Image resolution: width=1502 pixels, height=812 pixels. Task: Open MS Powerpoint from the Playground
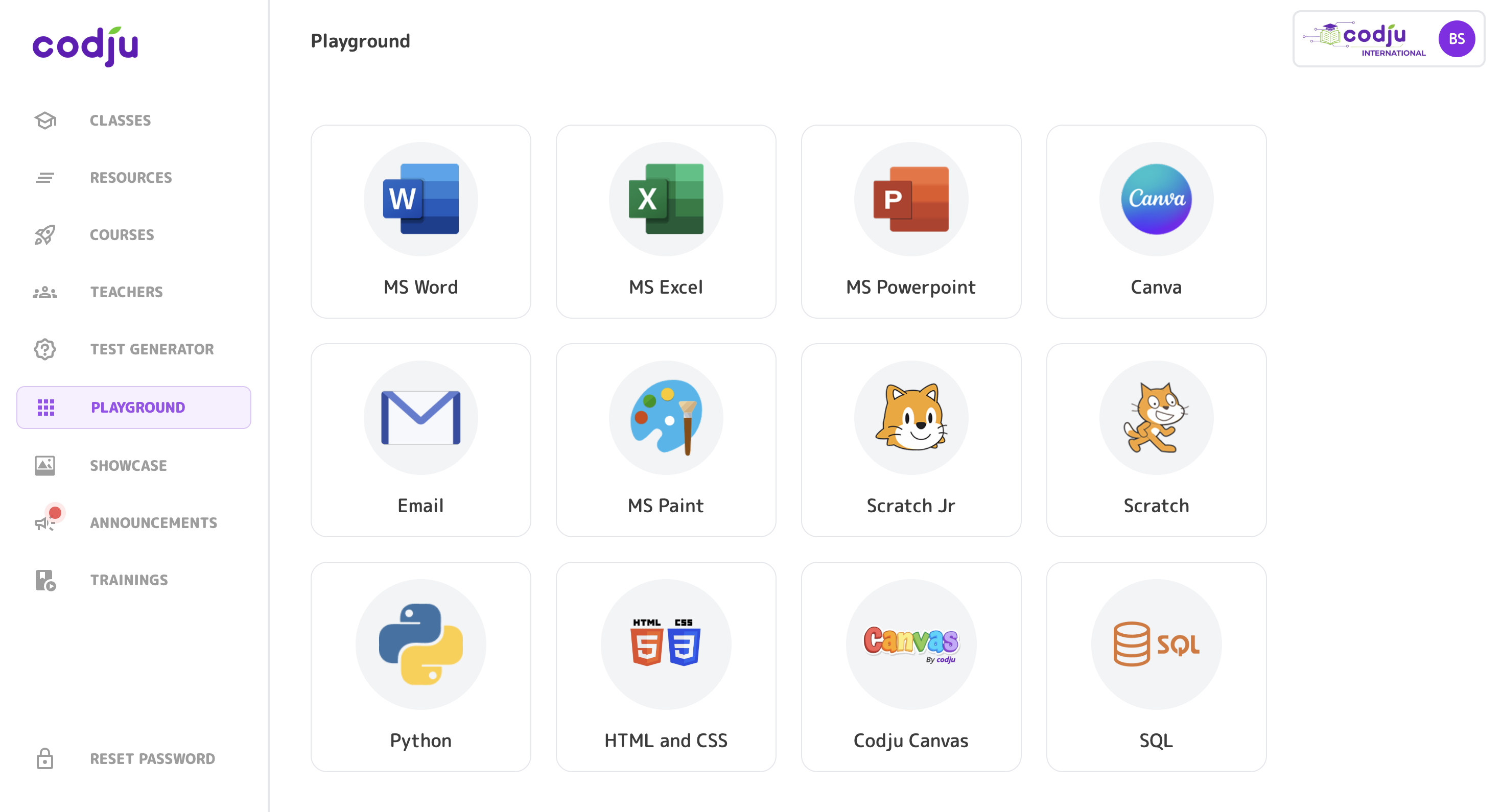pyautogui.click(x=911, y=222)
